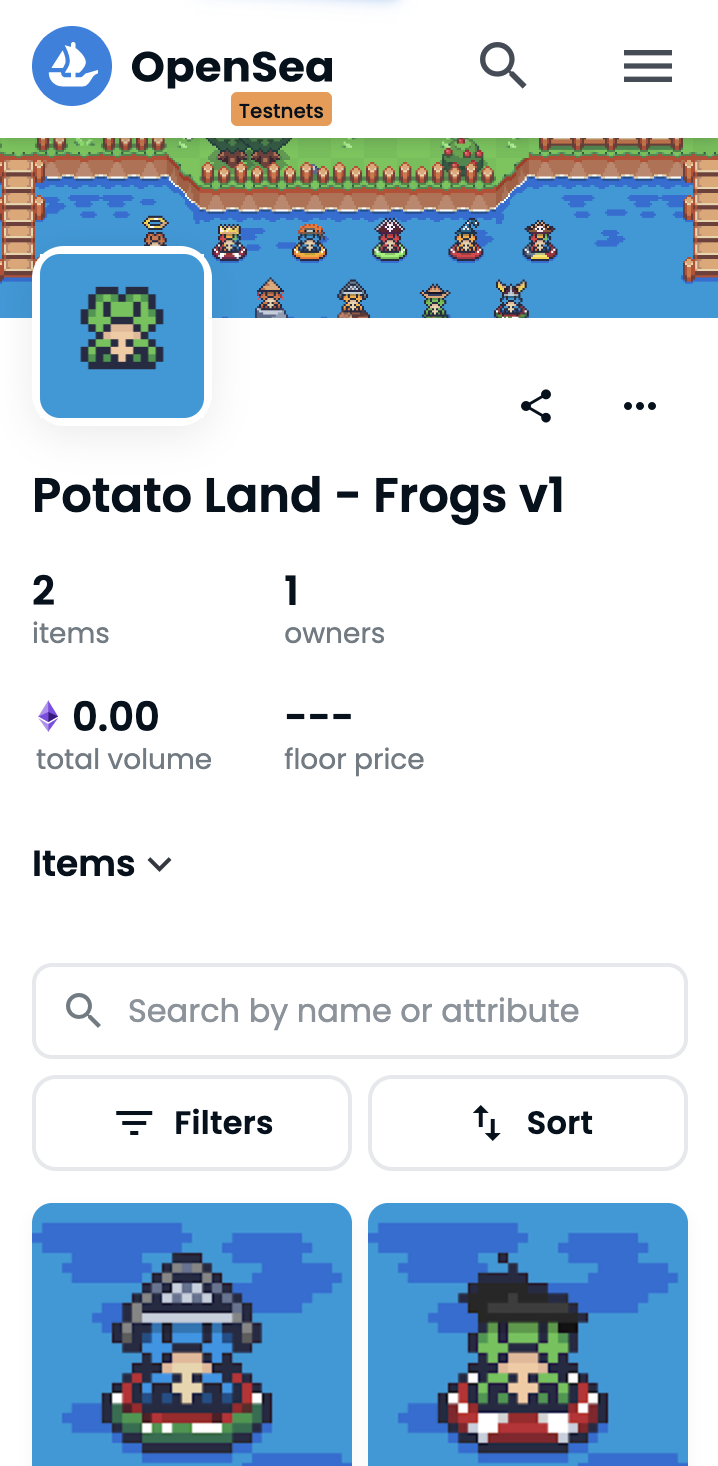Click the OpenSea boat logo icon
This screenshot has height=1466, width=718.
71,65
